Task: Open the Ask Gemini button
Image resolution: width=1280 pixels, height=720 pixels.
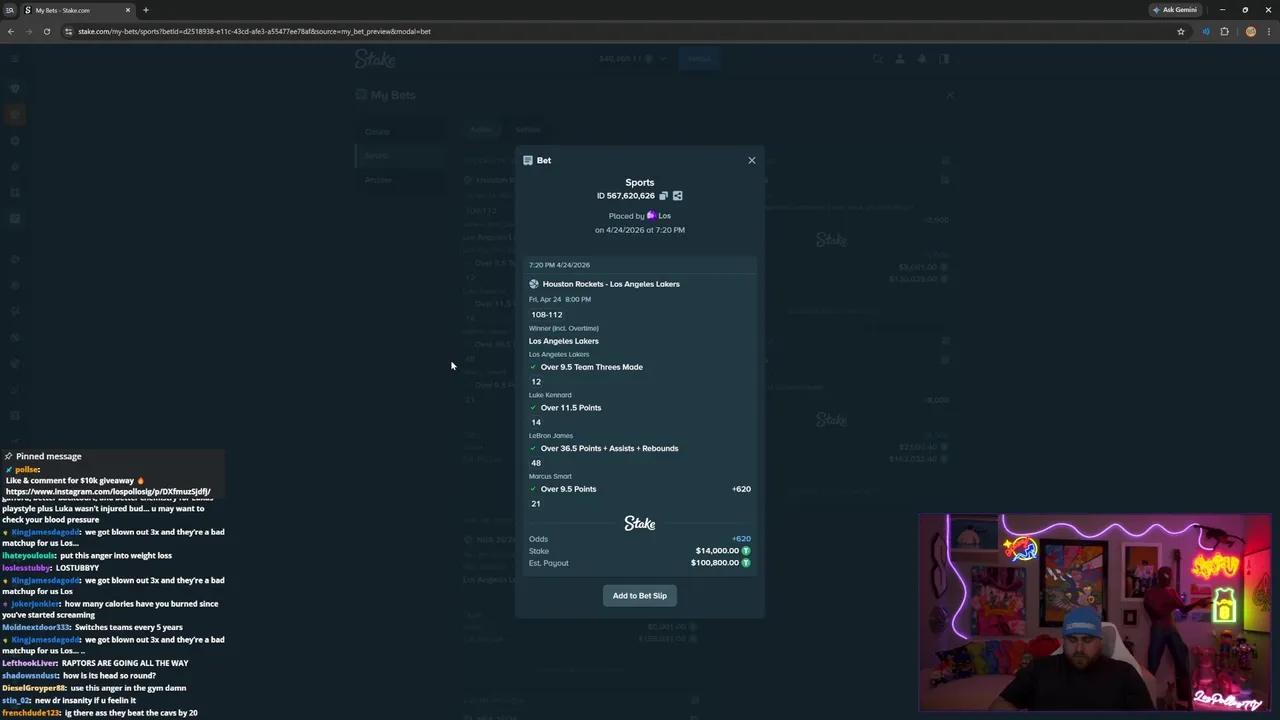Action: [1175, 10]
